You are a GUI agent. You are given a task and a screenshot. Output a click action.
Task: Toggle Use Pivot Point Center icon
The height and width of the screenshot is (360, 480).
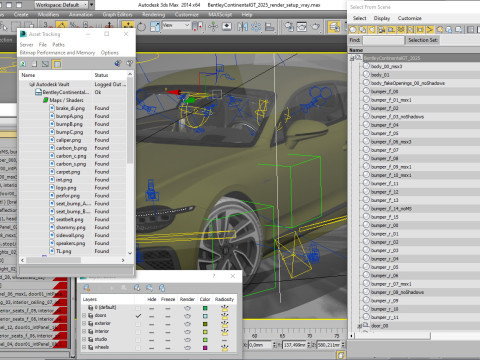coord(198,27)
